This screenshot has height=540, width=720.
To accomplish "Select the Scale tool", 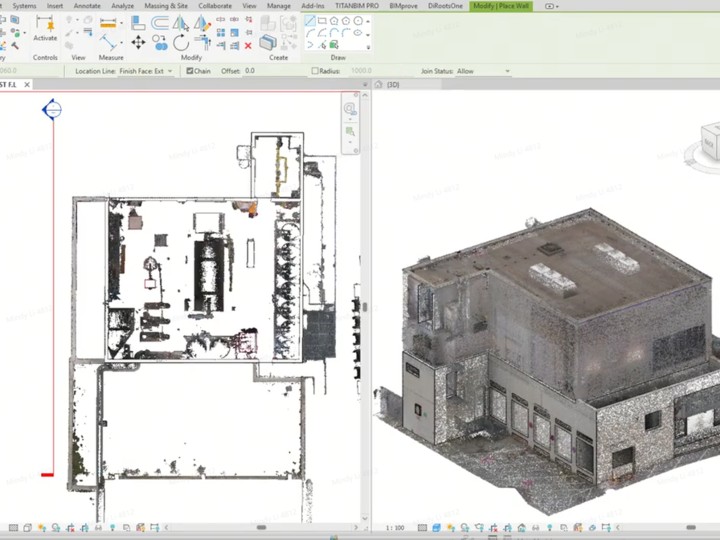I will [235, 33].
